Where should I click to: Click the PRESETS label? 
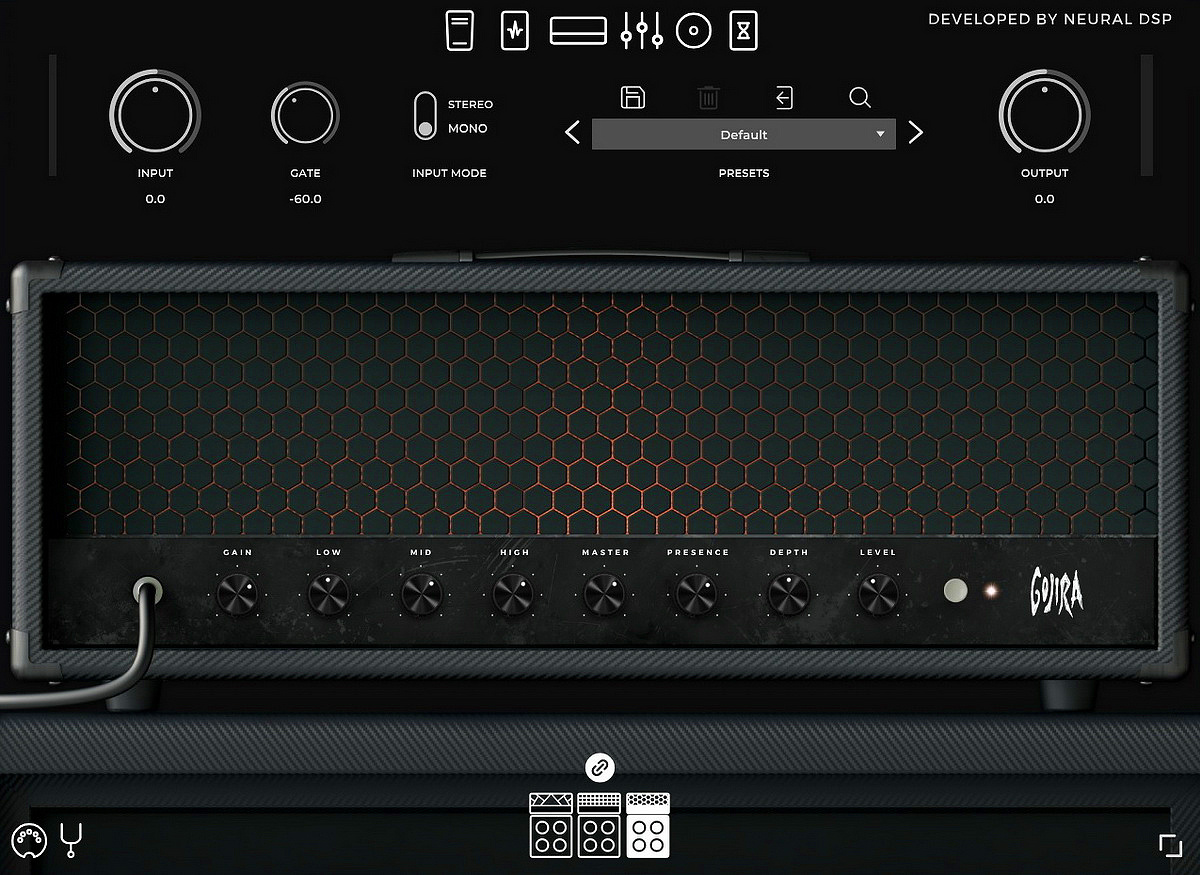744,173
